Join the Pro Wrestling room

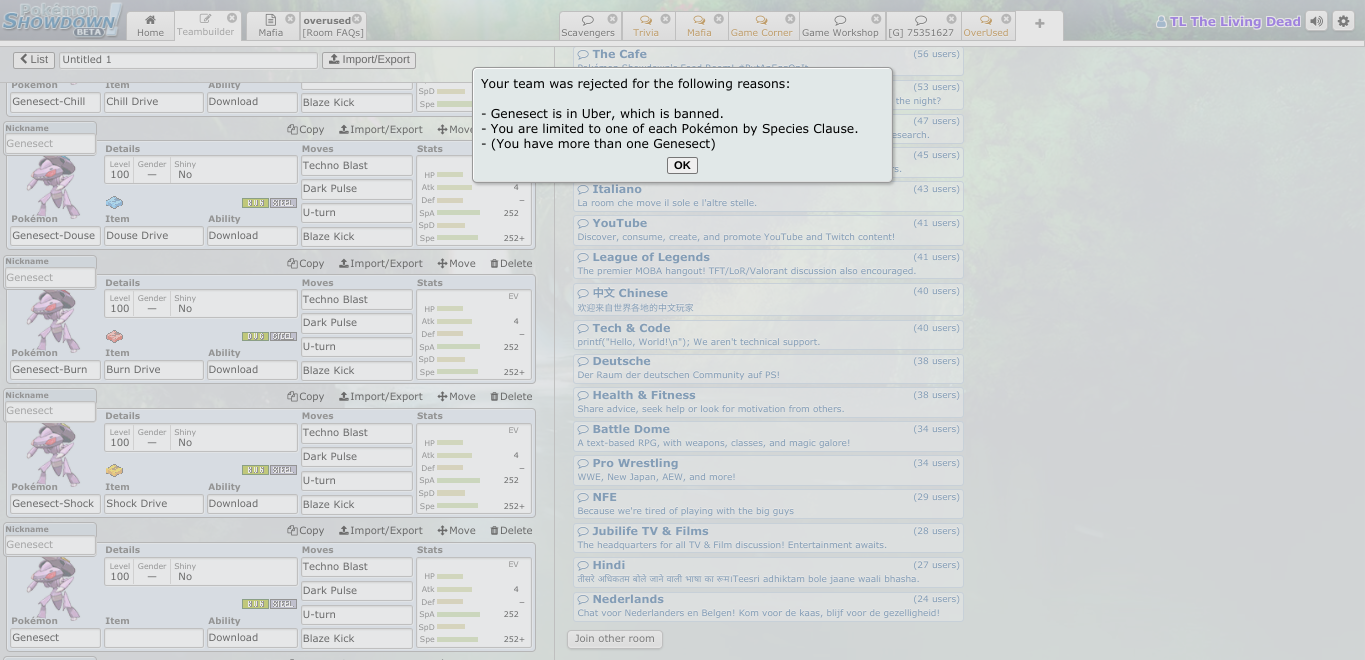click(x=768, y=470)
